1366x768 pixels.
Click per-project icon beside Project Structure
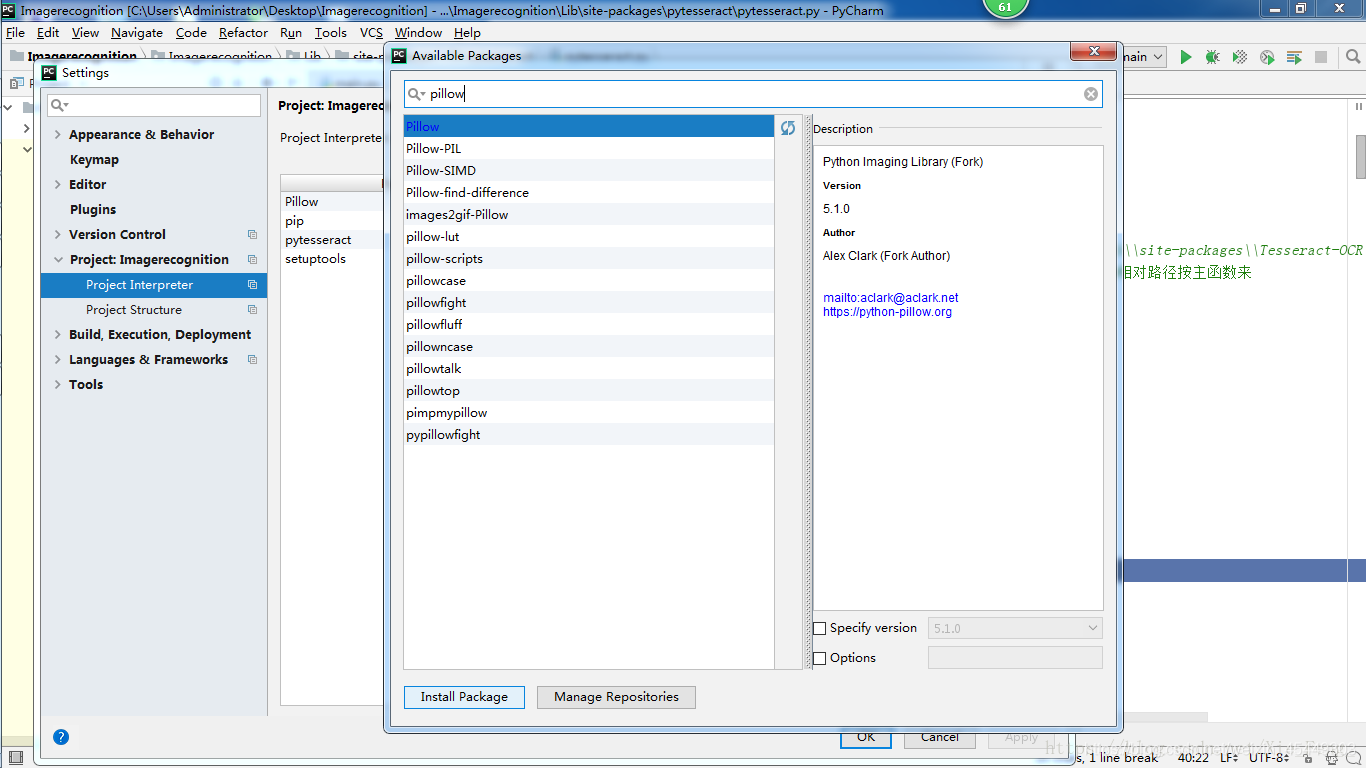[252, 310]
